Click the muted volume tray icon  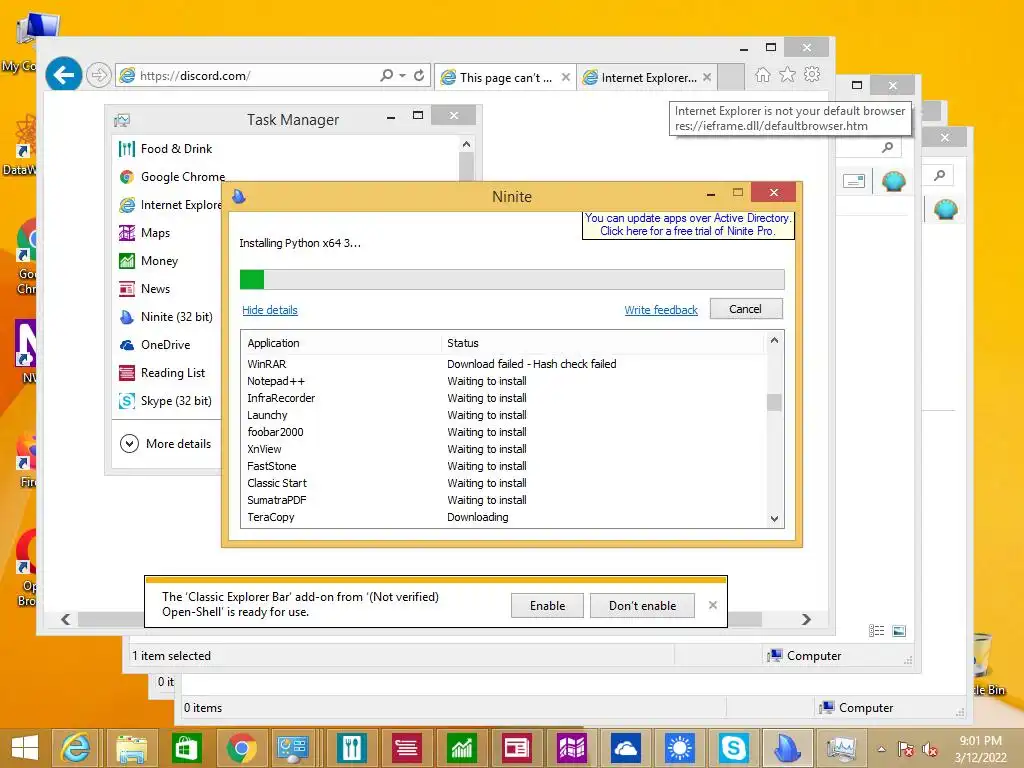[929, 749]
